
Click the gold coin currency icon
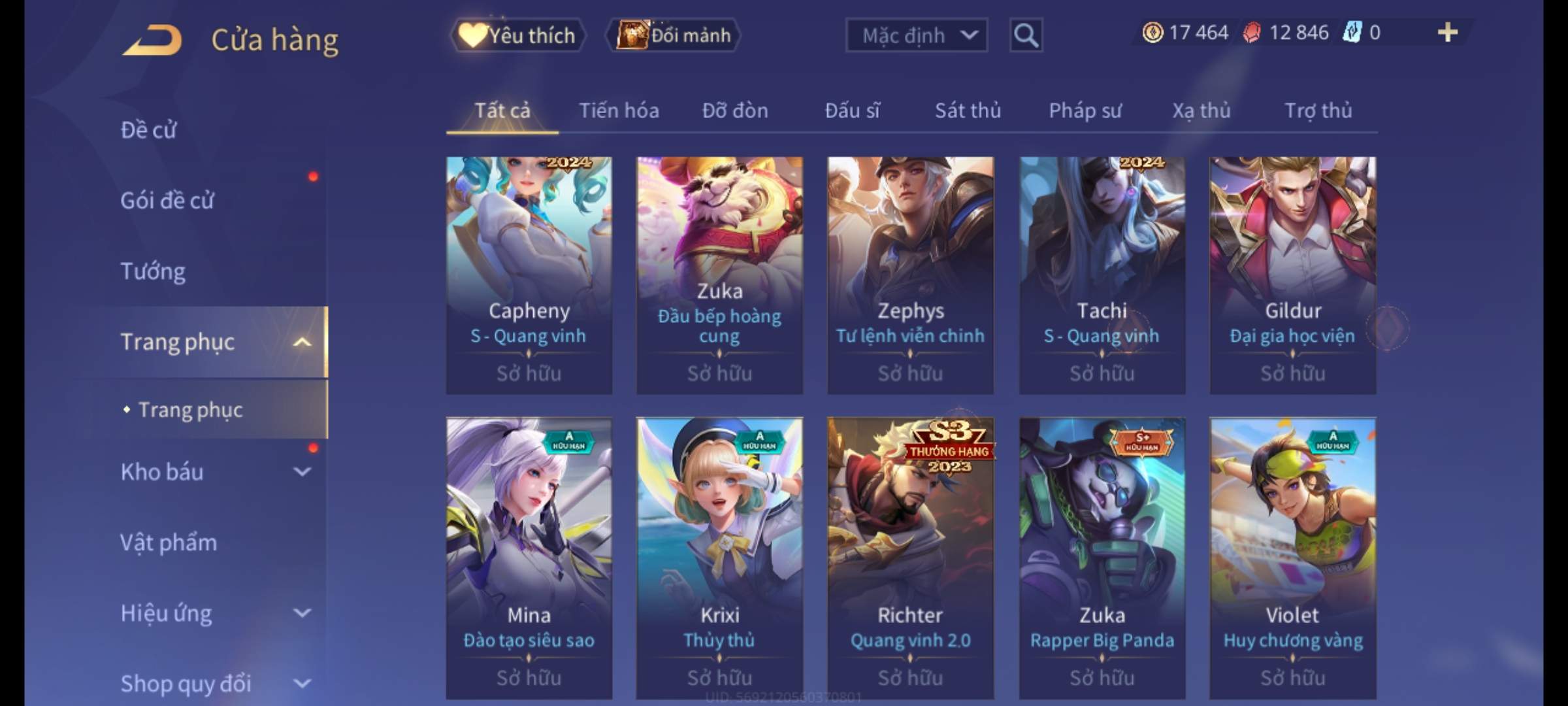pyautogui.click(x=1152, y=33)
